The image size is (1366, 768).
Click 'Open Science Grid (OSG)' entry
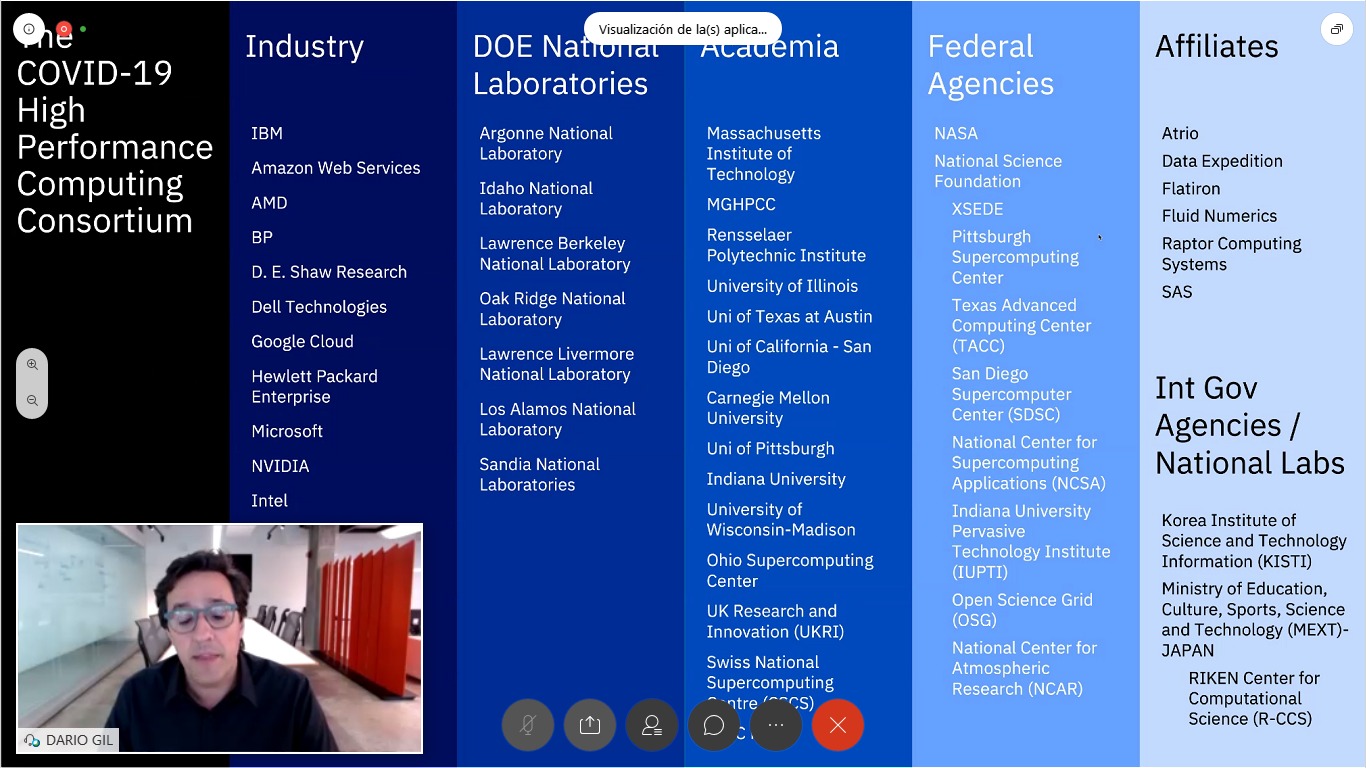[1022, 610]
